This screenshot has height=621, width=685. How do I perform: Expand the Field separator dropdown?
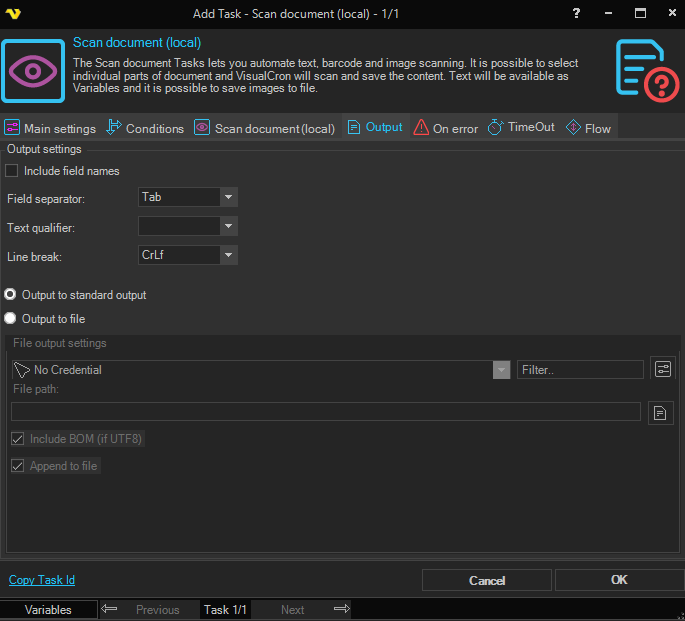(229, 197)
